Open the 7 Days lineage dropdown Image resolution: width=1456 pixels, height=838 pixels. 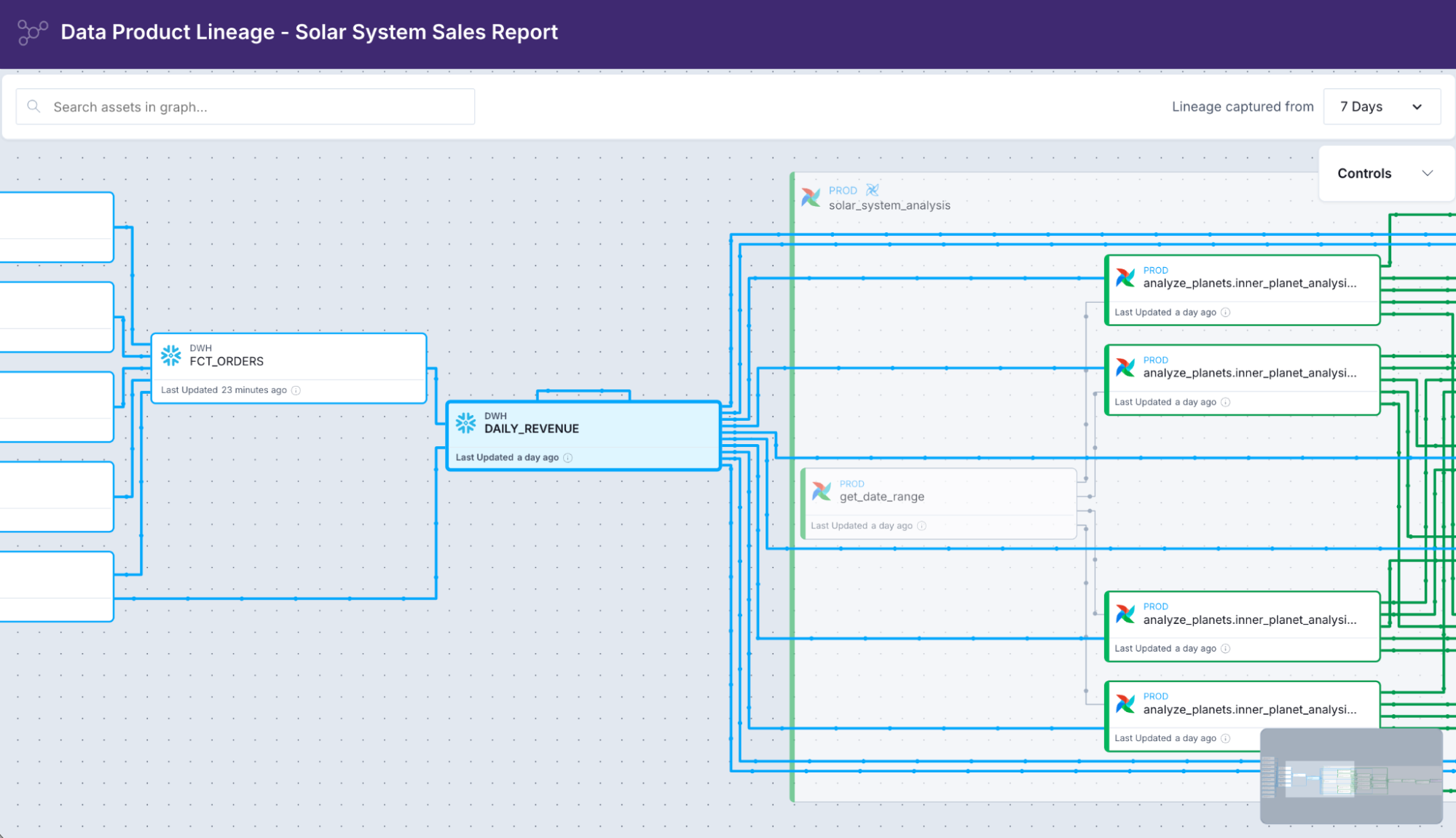coord(1381,106)
